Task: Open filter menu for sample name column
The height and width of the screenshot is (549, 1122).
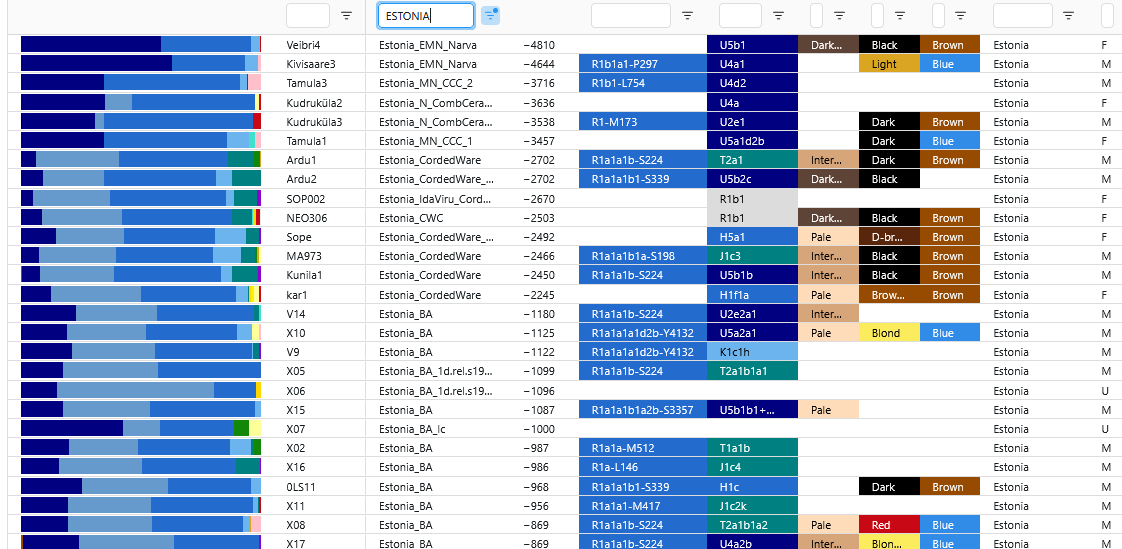Action: point(346,15)
